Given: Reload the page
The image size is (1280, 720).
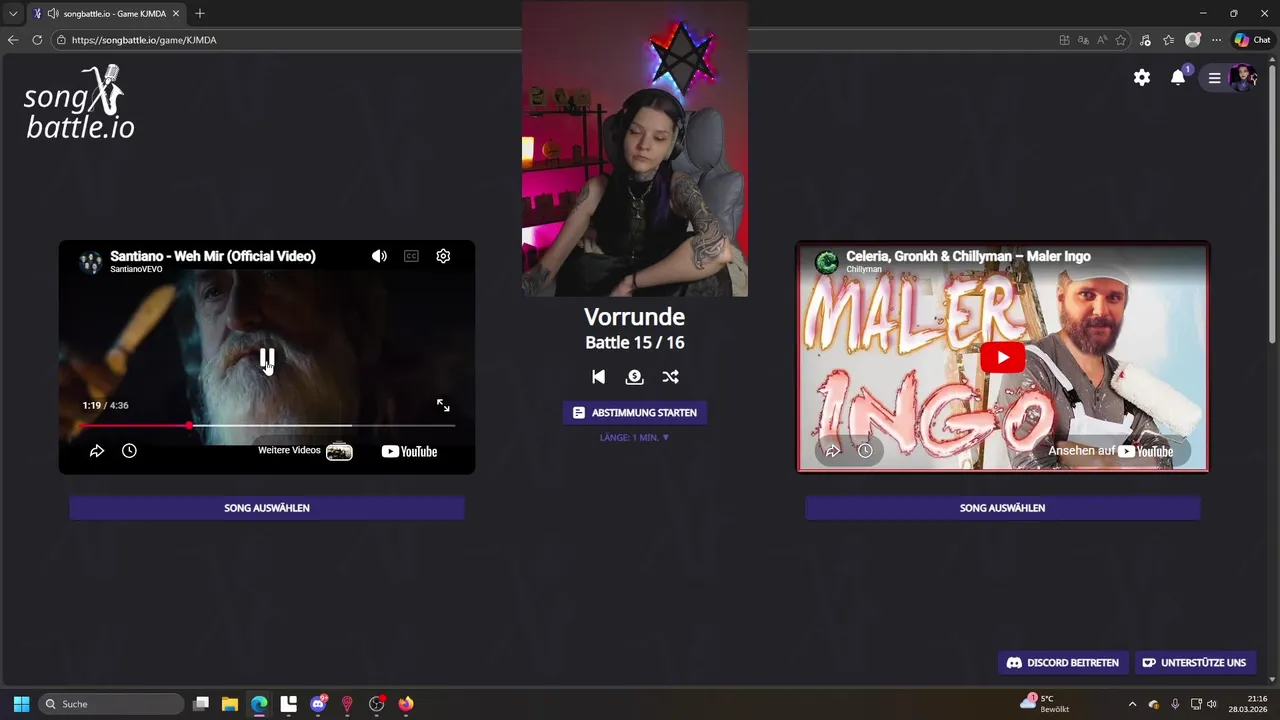Looking at the screenshot, I should pyautogui.click(x=37, y=40).
